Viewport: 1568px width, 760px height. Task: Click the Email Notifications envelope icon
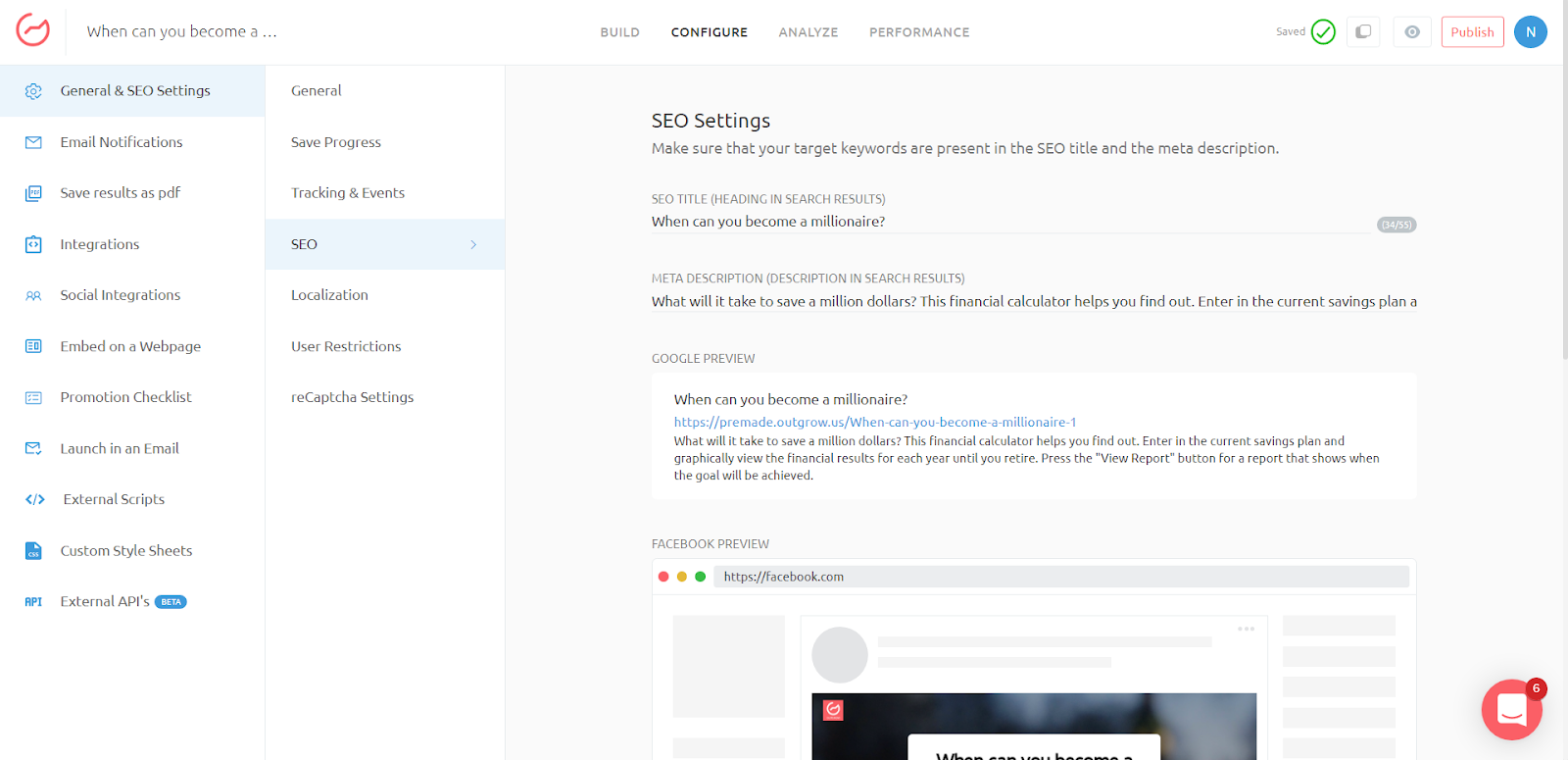pos(33,142)
